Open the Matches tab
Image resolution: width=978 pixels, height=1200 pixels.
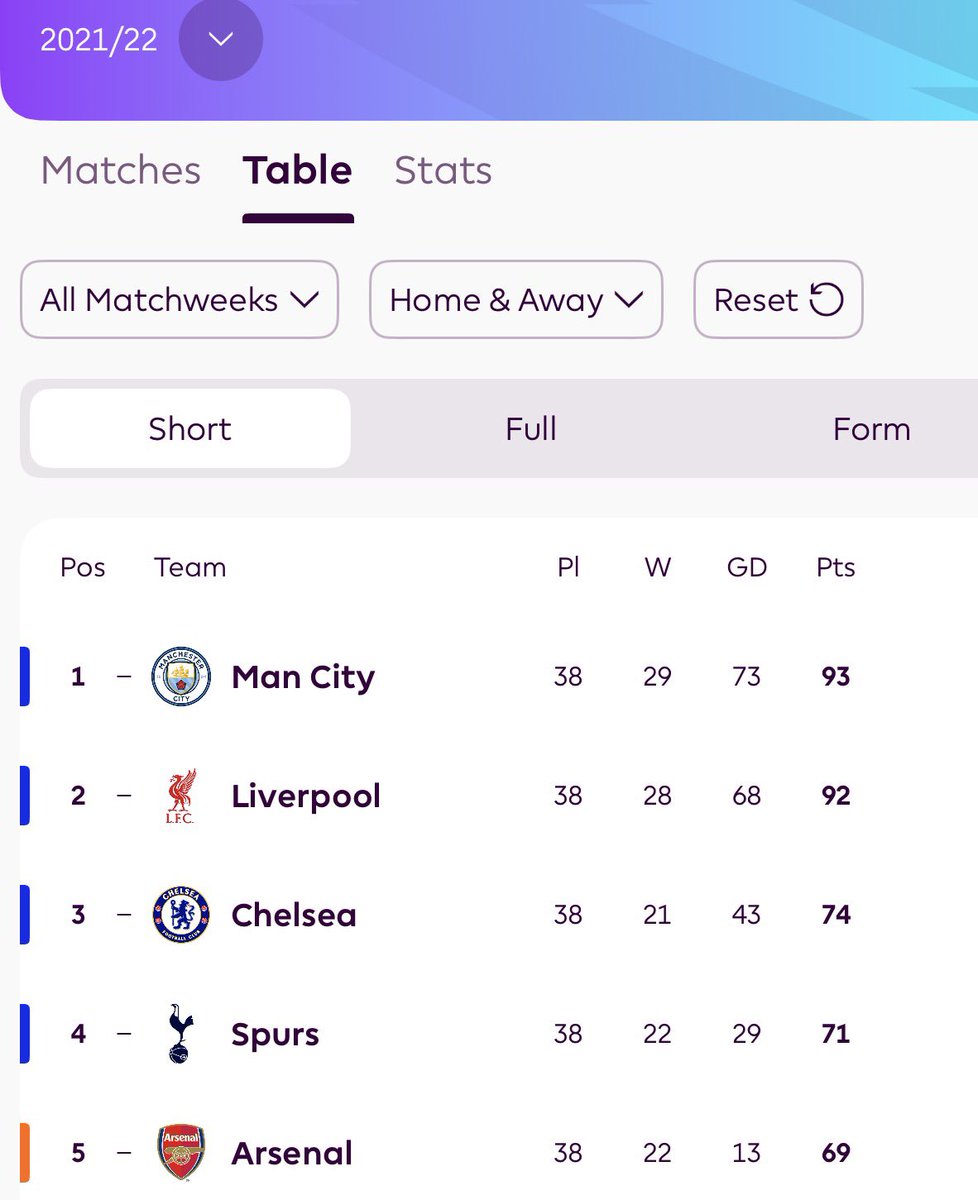[121, 170]
